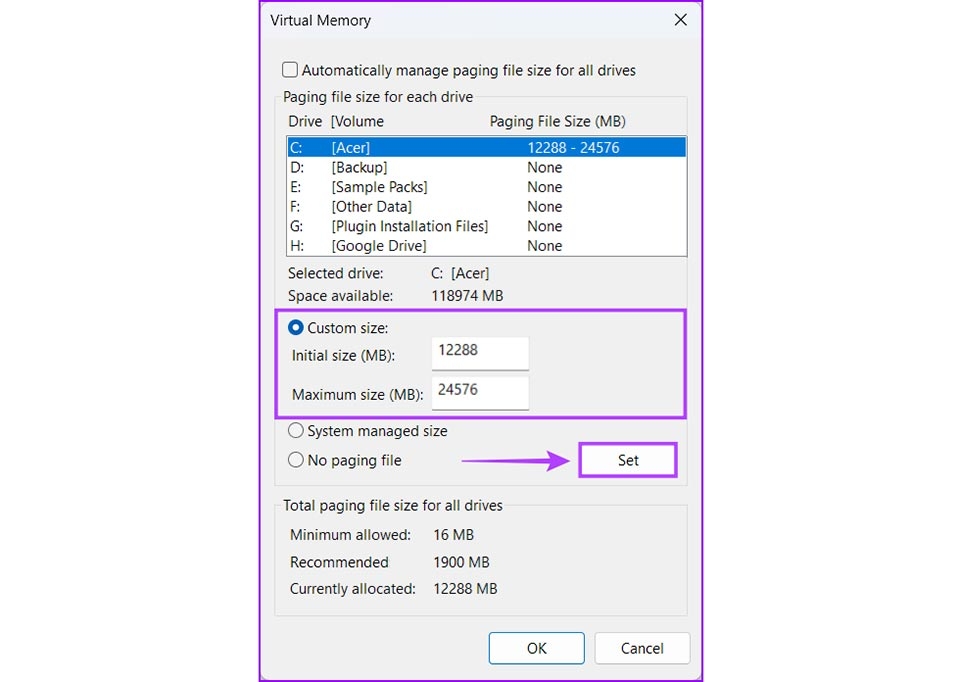Click the Set button
960x682 pixels.
click(x=628, y=460)
